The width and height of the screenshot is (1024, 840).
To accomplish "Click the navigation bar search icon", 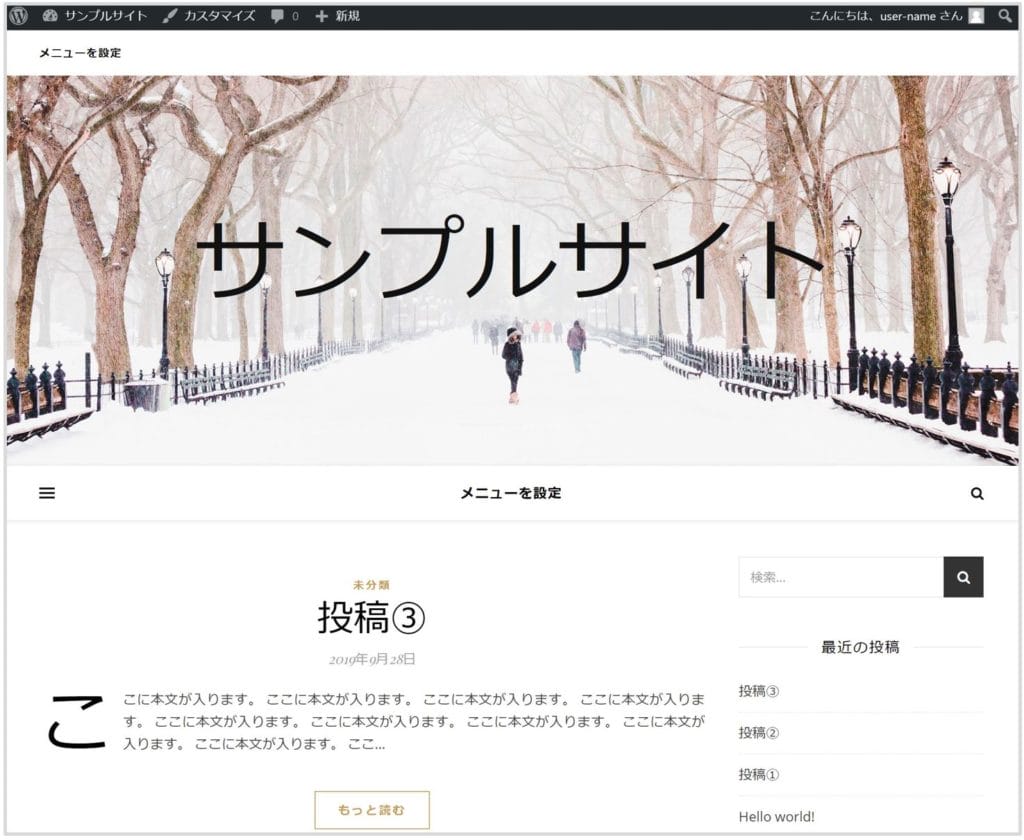I will tap(977, 493).
